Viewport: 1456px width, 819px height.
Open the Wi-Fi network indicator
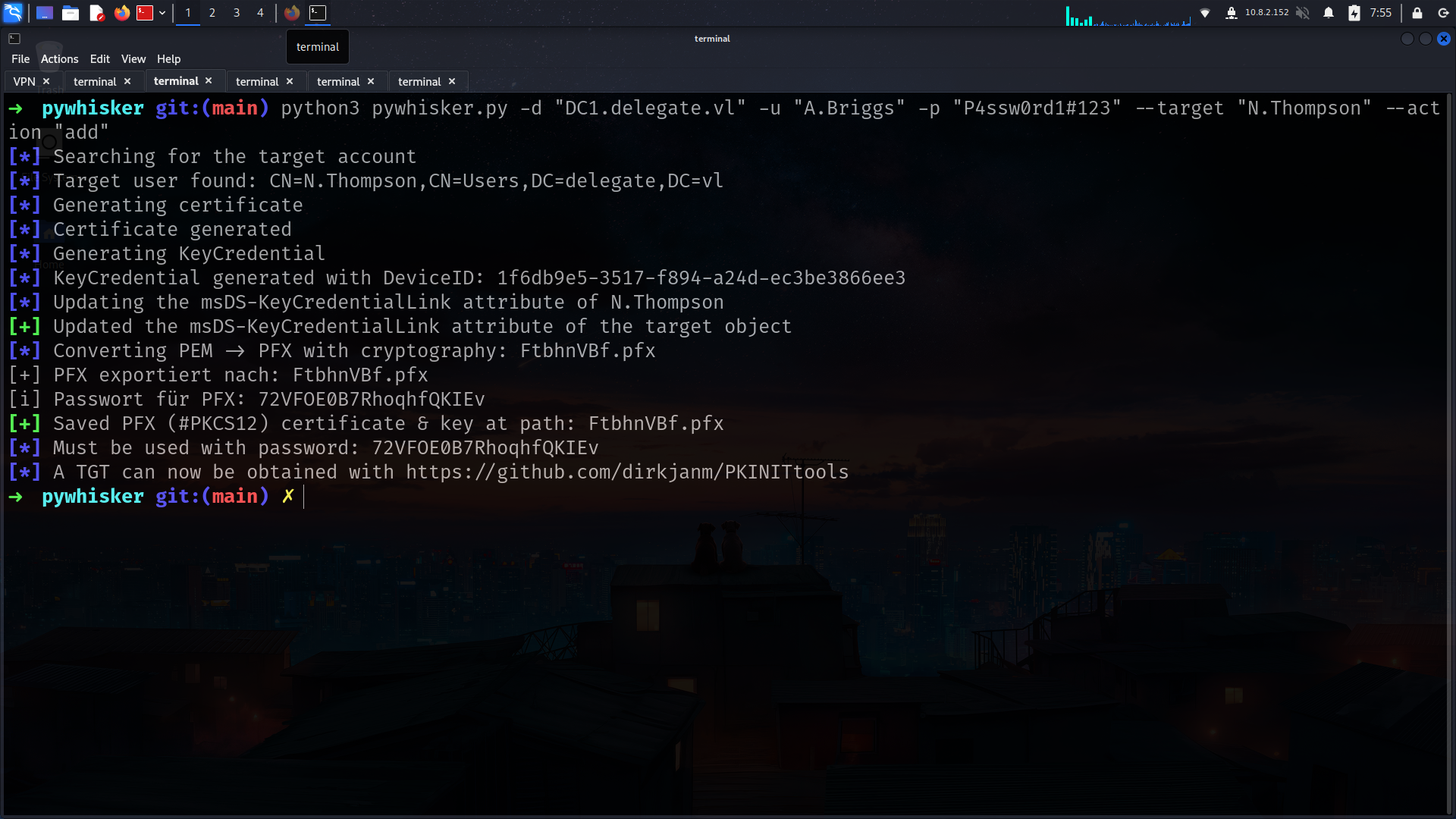pyautogui.click(x=1205, y=13)
